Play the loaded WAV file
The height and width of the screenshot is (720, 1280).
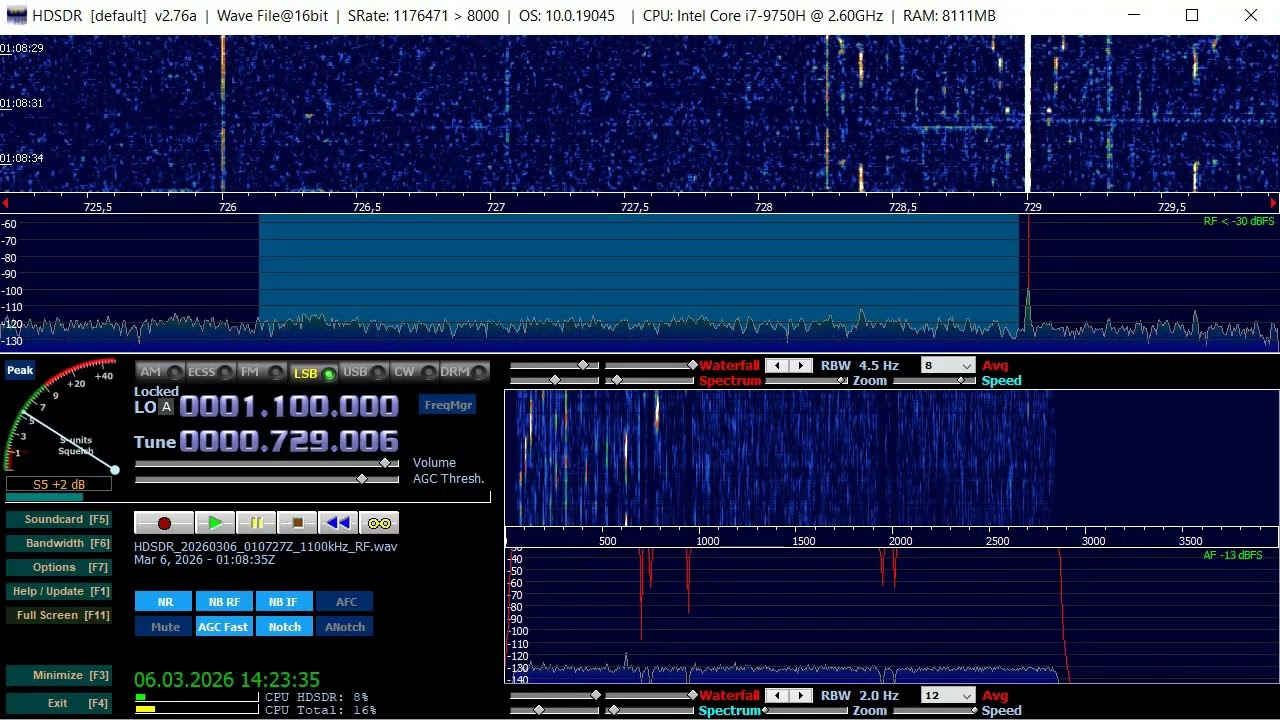coord(215,523)
